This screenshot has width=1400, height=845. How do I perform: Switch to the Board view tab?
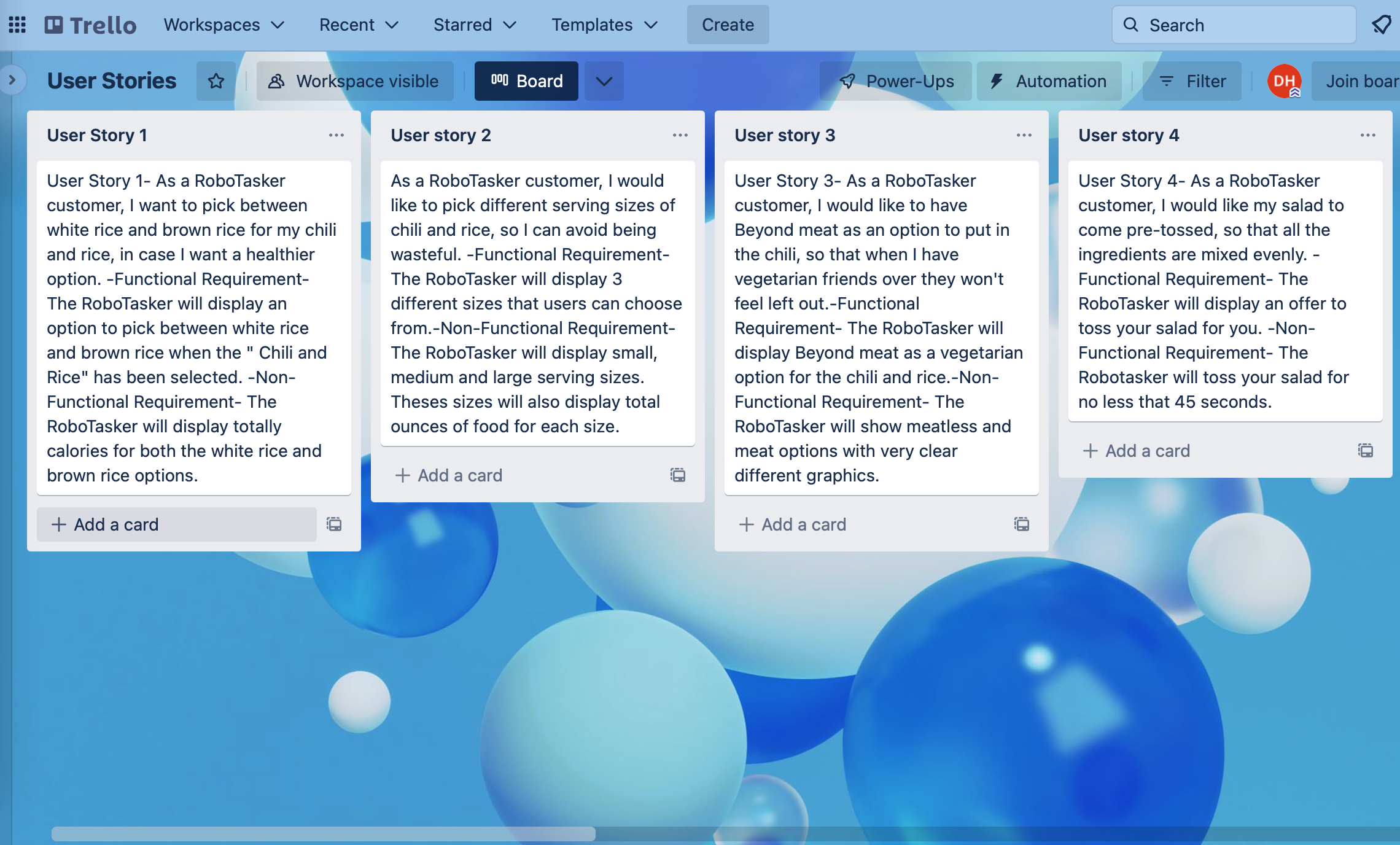(526, 80)
